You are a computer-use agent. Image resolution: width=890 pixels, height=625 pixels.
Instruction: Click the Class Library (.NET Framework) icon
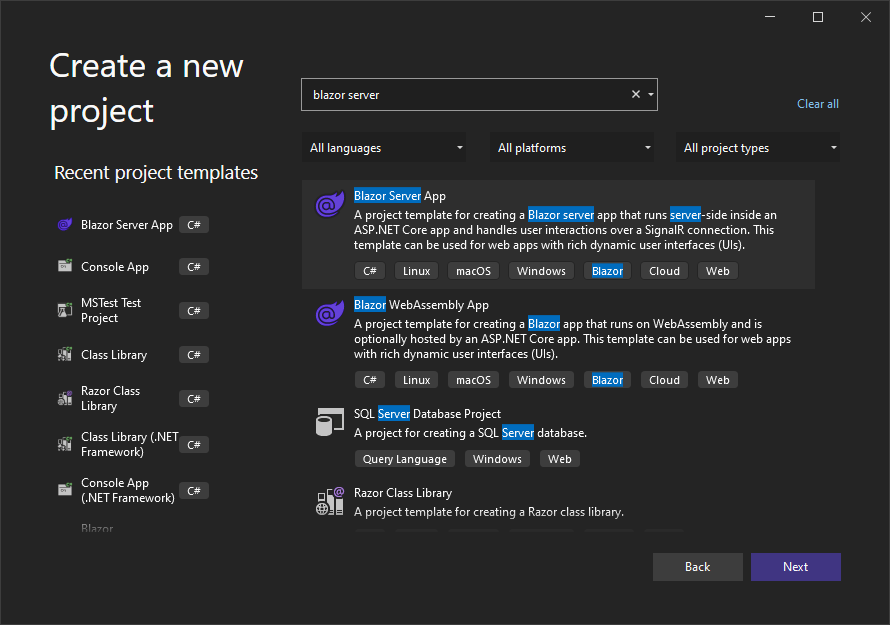65,444
